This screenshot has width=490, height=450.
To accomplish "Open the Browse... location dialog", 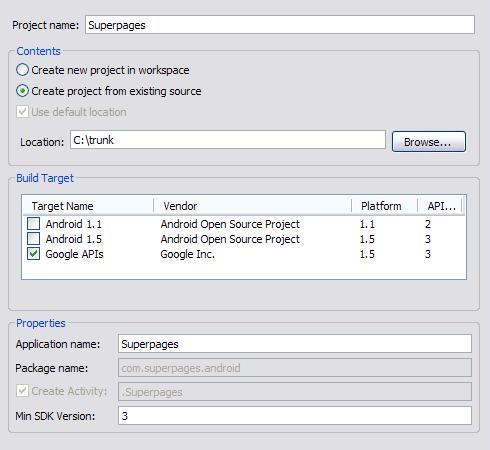I will click(429, 142).
